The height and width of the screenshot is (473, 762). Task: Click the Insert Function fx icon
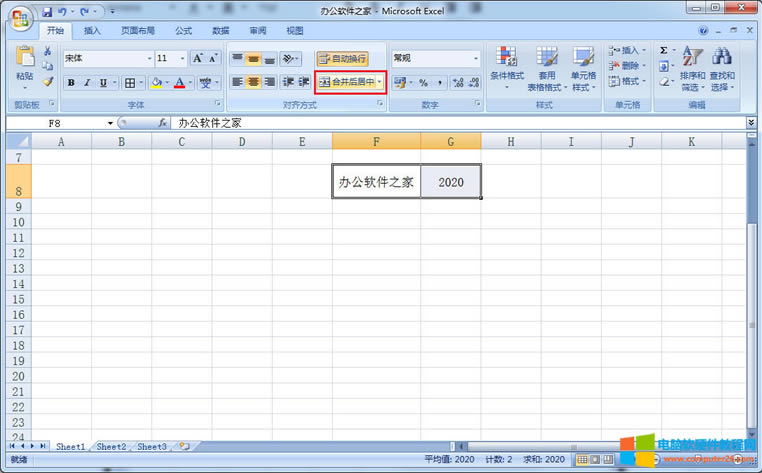163,123
